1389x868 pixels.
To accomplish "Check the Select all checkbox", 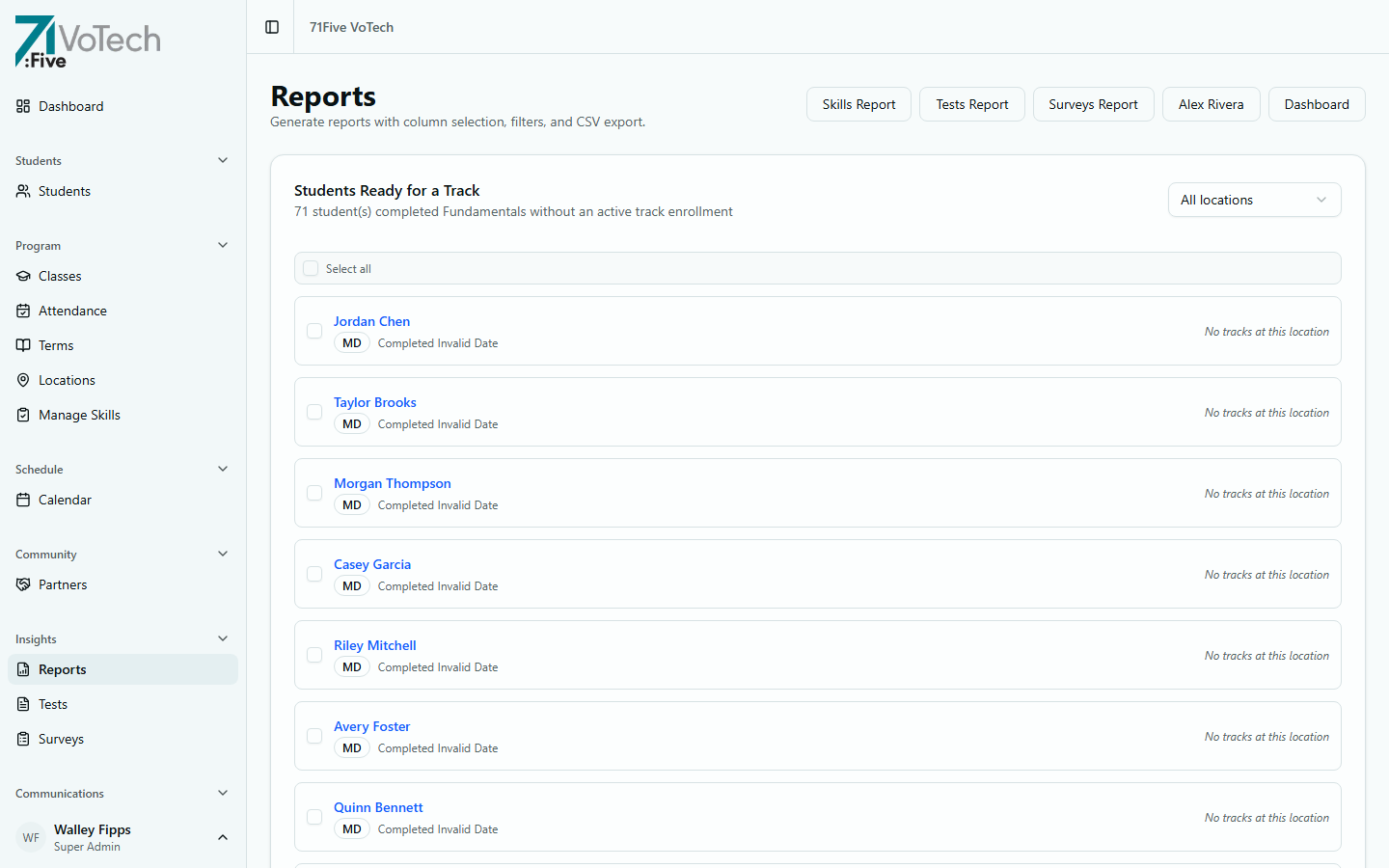I will pos(310,268).
